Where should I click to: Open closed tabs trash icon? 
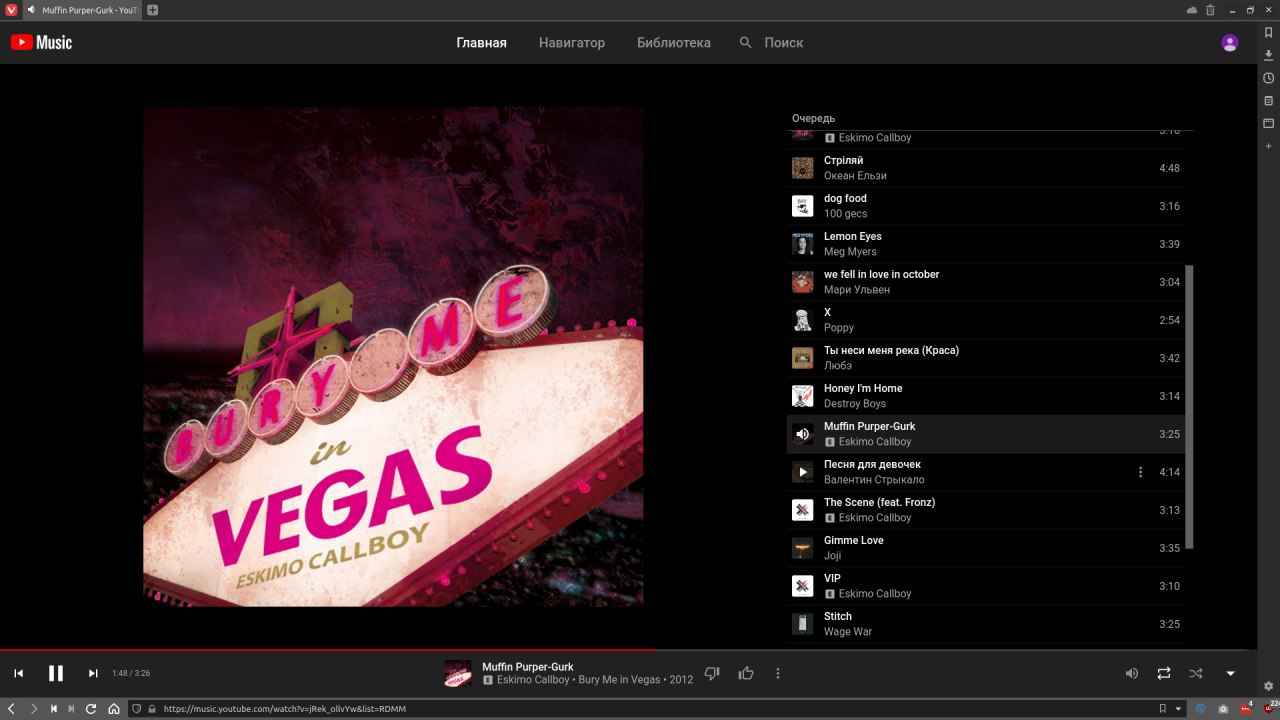[1210, 10]
